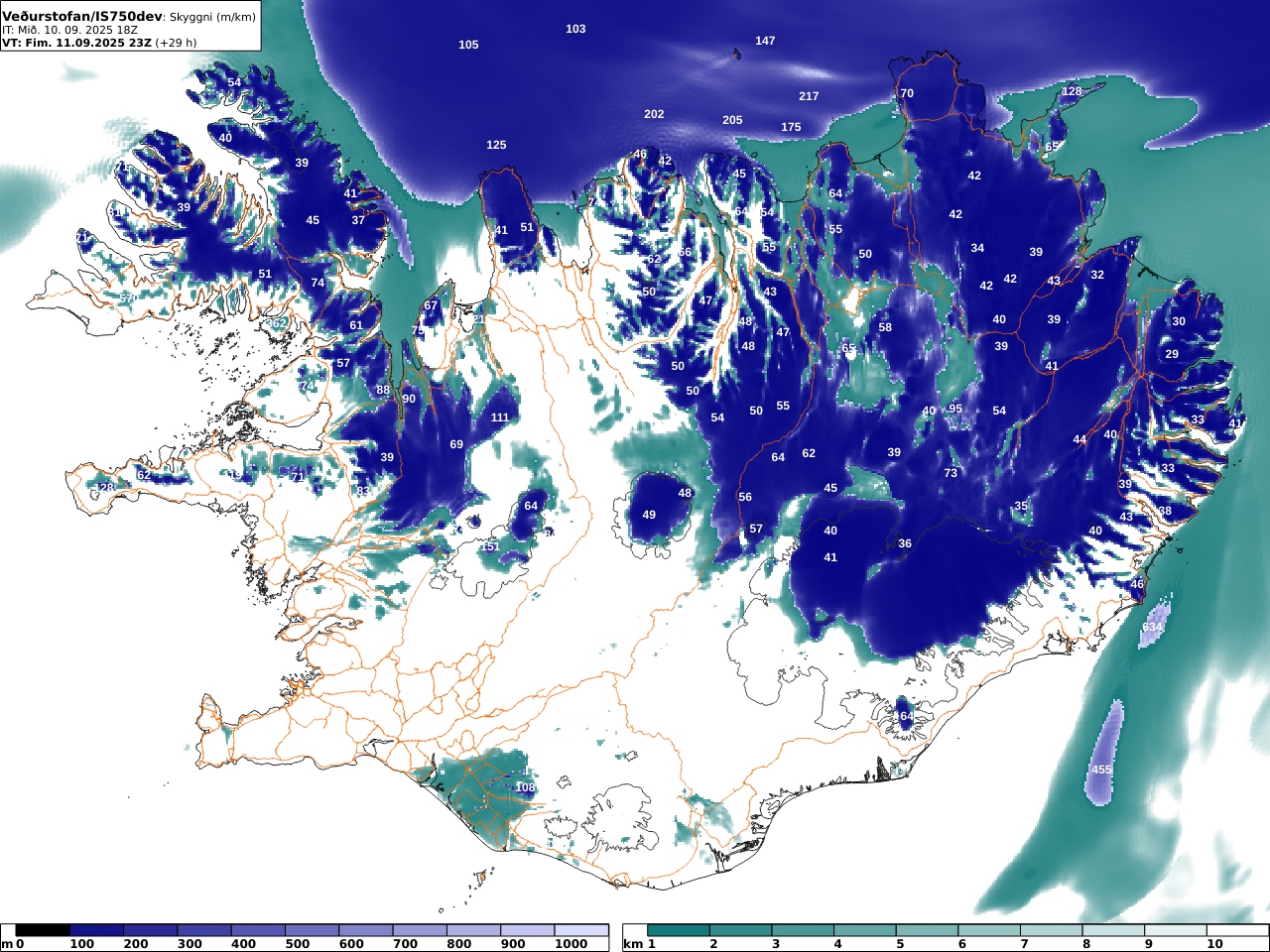Click the 'IT: Mið. 10. 09. 2025 18Z' line
1270x952 pixels.
coord(69,30)
